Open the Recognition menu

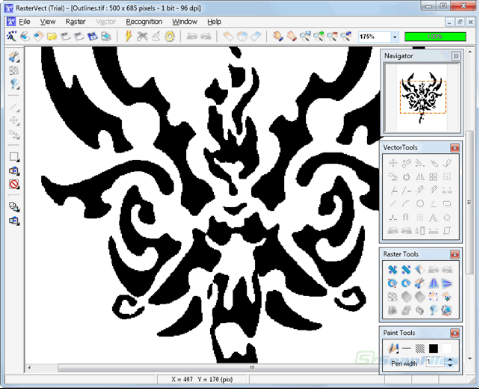(144, 22)
